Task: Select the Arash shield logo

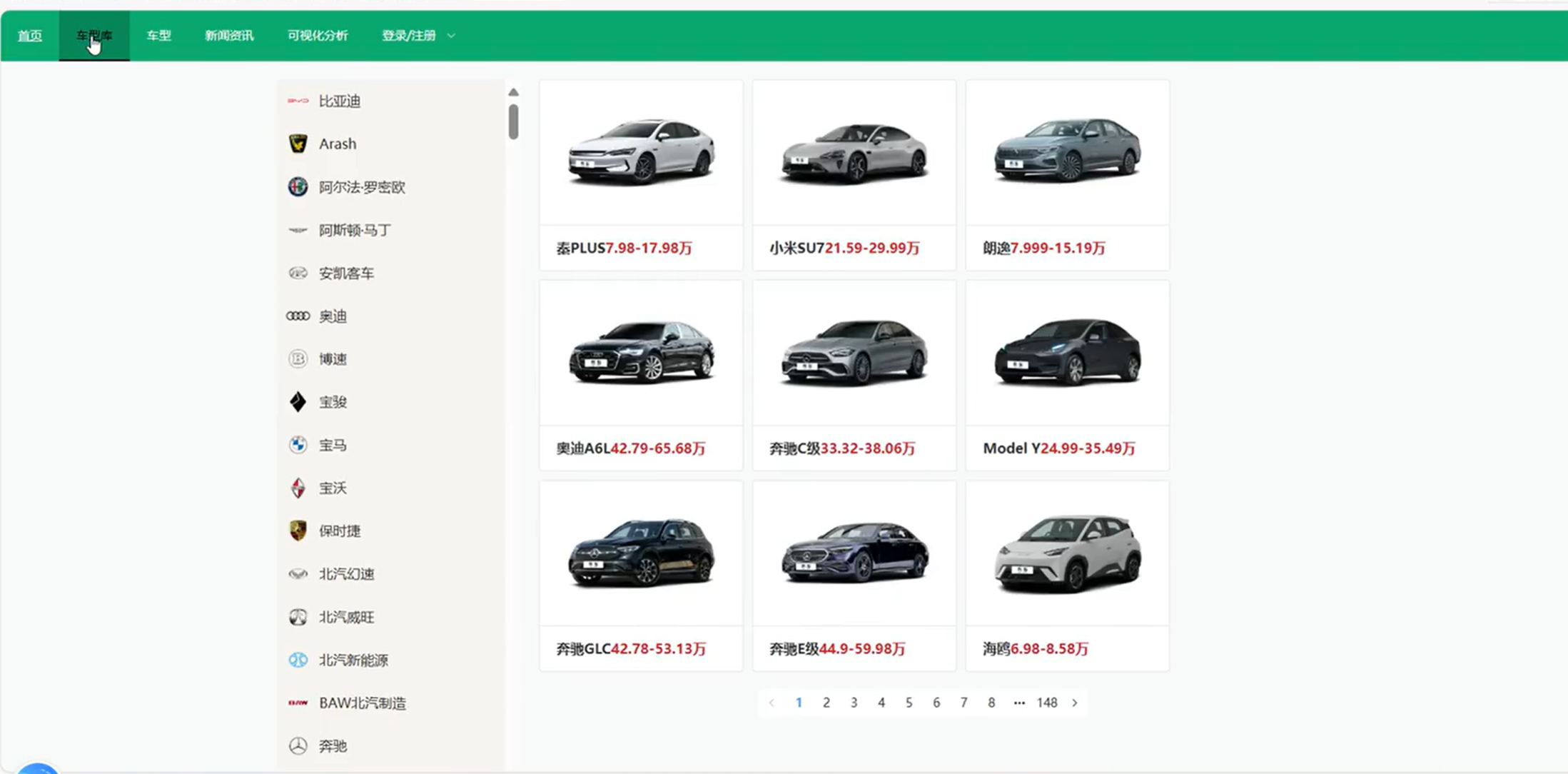Action: tap(298, 144)
